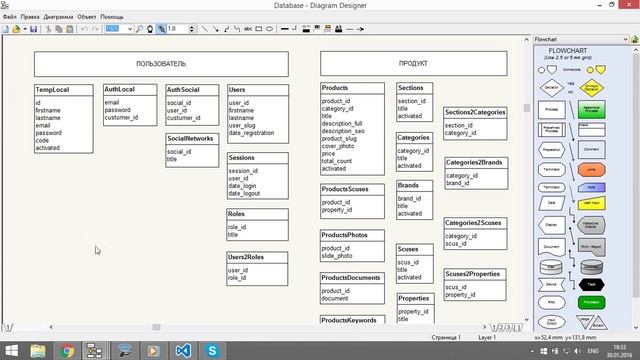Open the Объект menu

coord(87,17)
